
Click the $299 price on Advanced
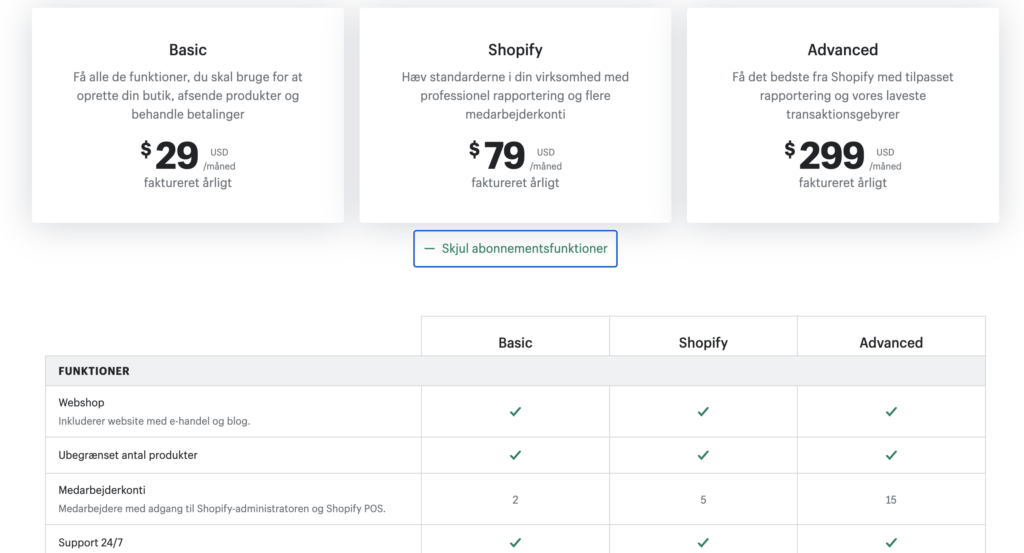824,155
